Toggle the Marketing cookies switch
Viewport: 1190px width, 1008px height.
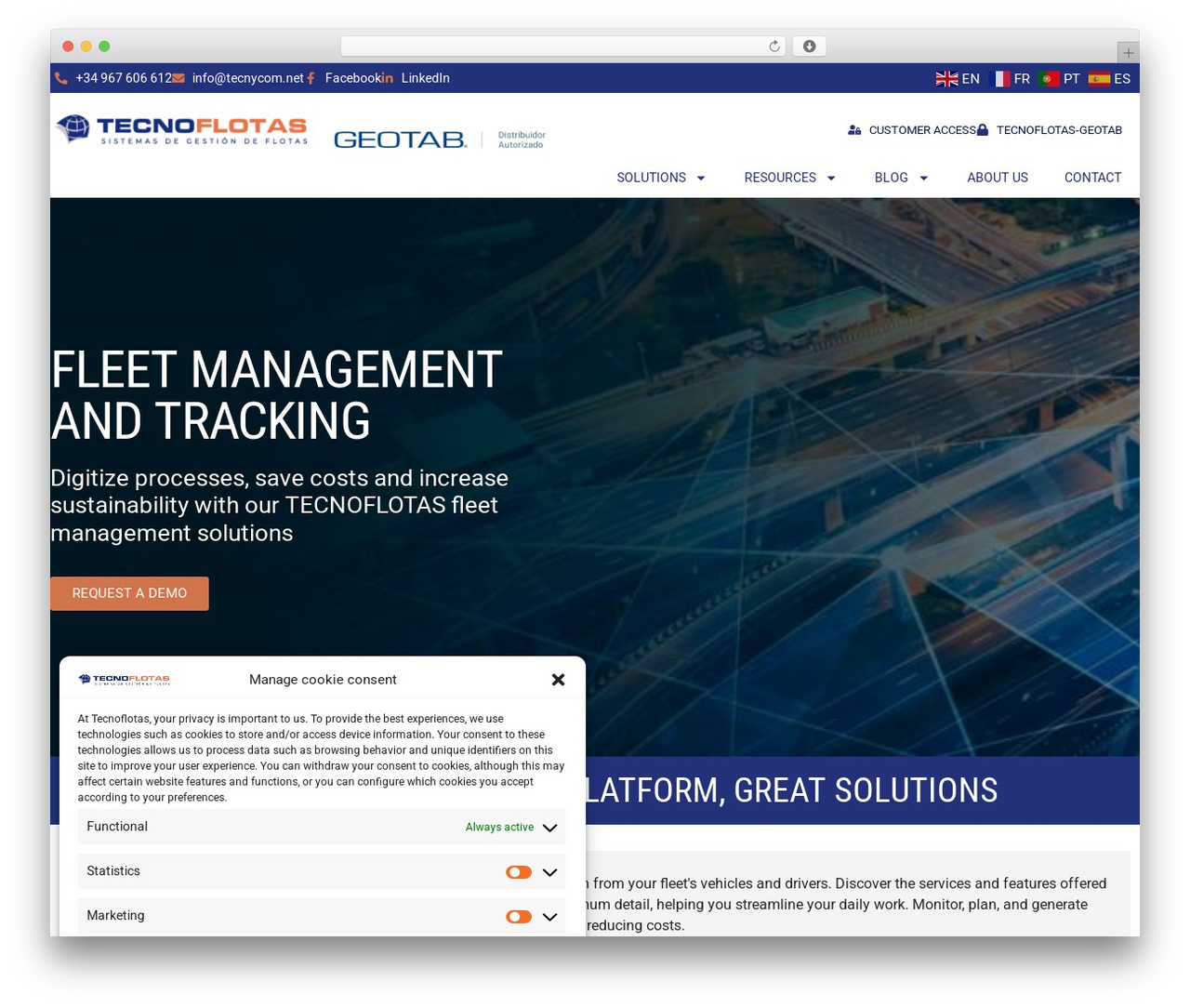click(x=519, y=917)
